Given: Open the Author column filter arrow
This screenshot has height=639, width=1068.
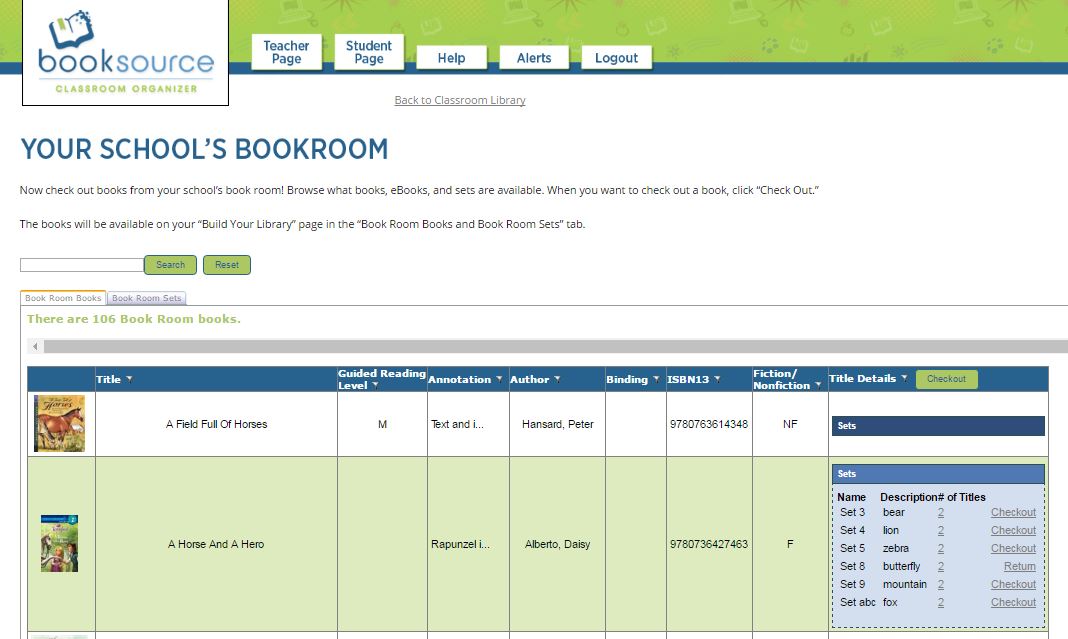Looking at the screenshot, I should pyautogui.click(x=556, y=379).
